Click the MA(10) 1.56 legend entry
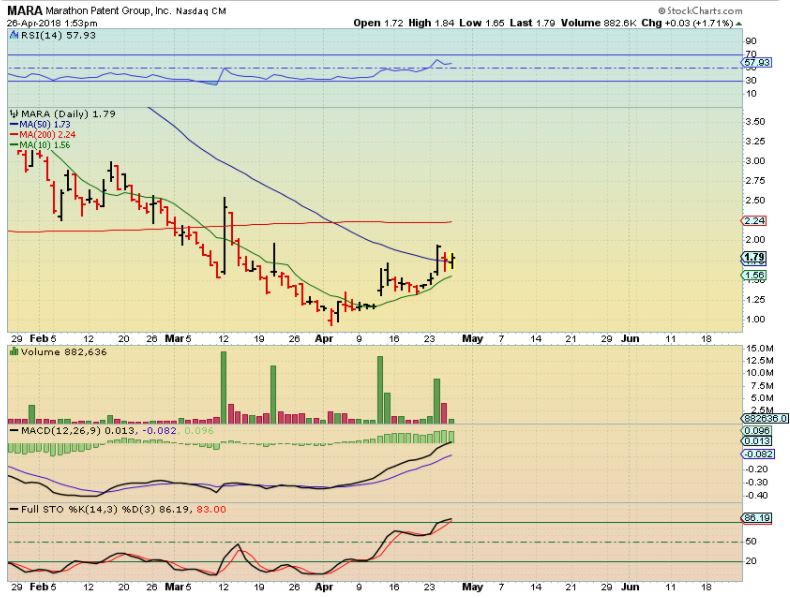Viewport: 790px width, 598px height. [40, 145]
